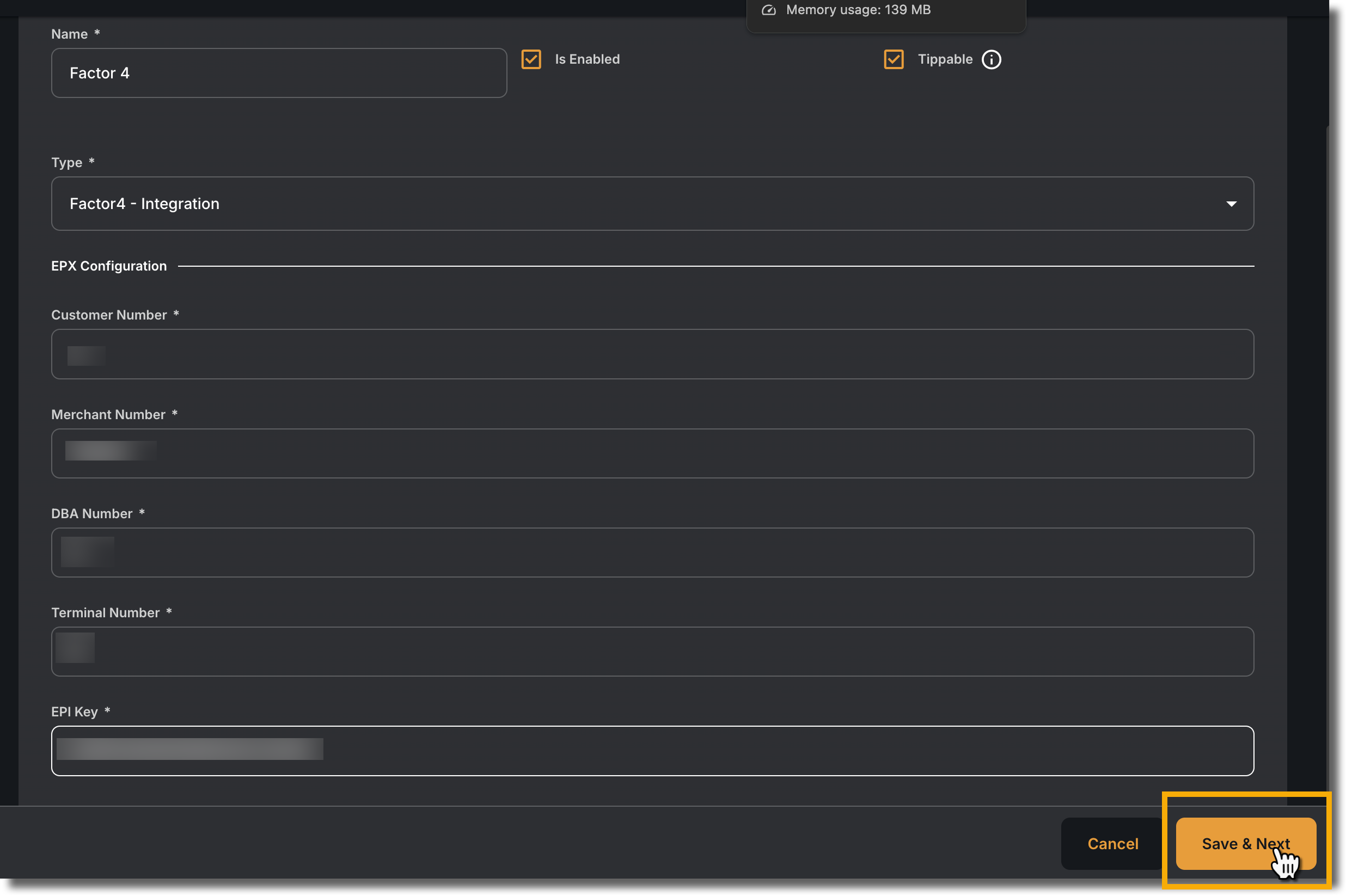Click the memory usage gauge icon
1346x896 pixels.
(769, 10)
